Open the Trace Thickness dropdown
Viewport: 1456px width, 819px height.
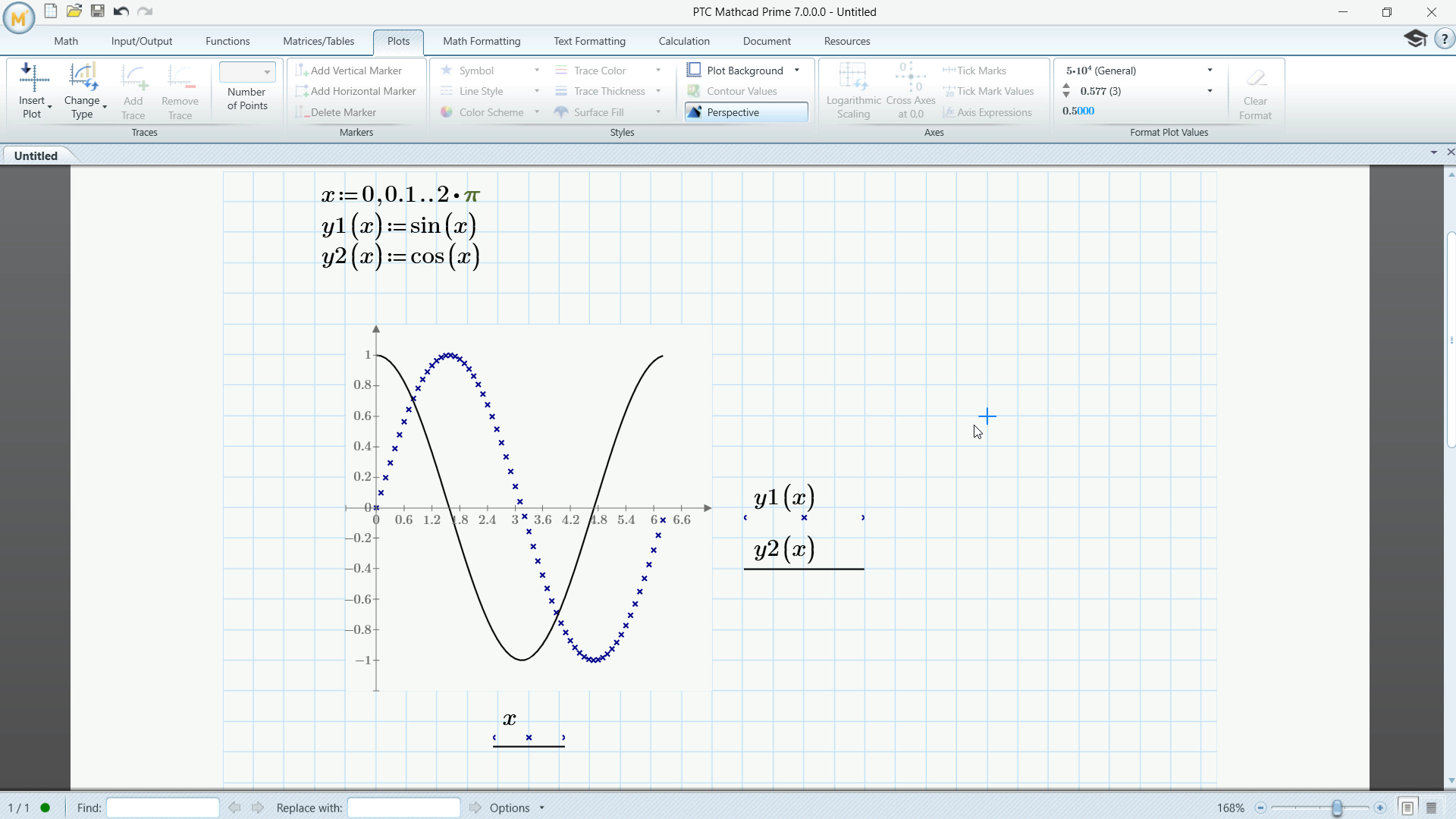pyautogui.click(x=658, y=91)
